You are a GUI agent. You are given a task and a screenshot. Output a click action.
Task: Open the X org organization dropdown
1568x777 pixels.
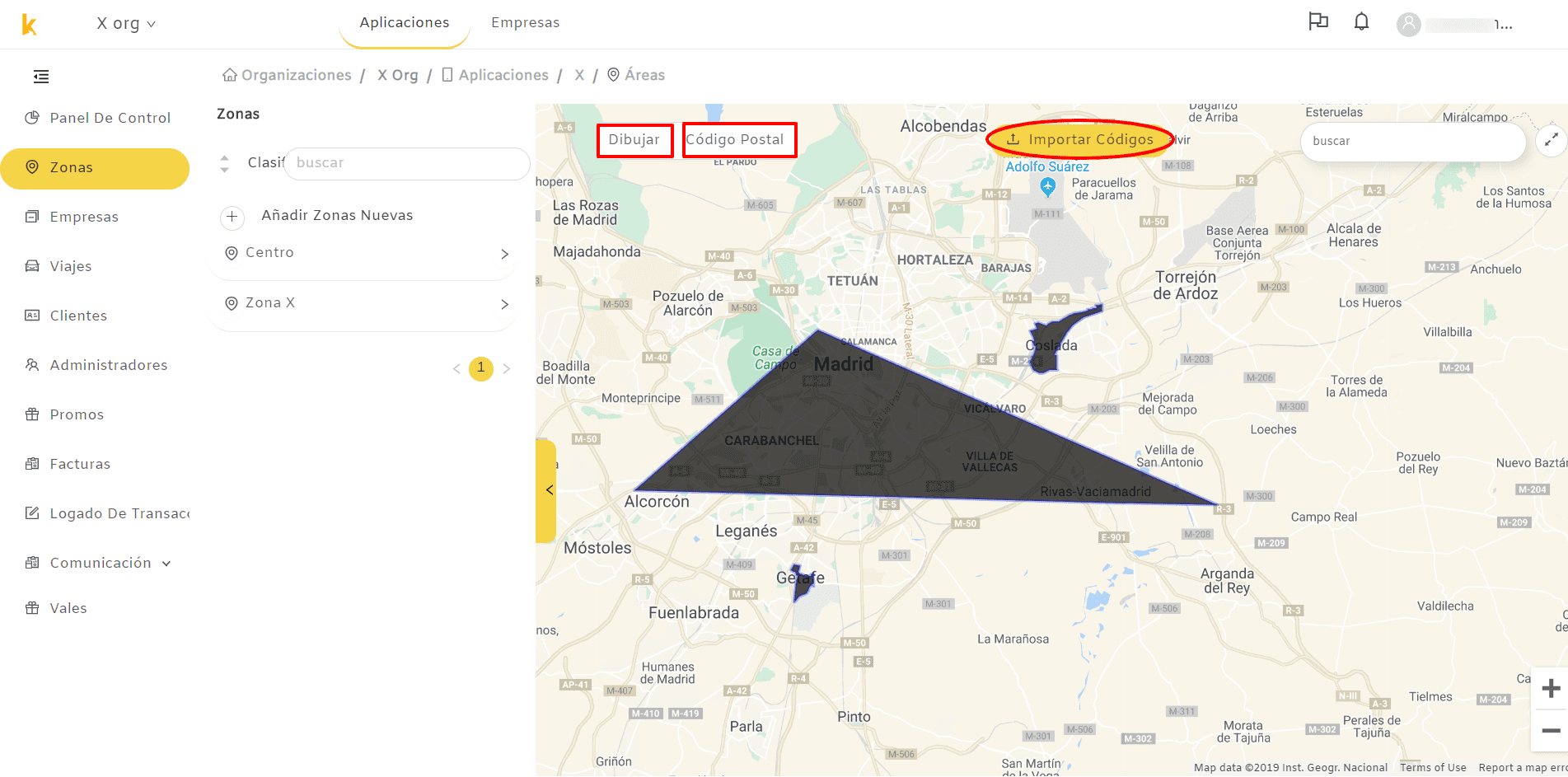[x=126, y=24]
